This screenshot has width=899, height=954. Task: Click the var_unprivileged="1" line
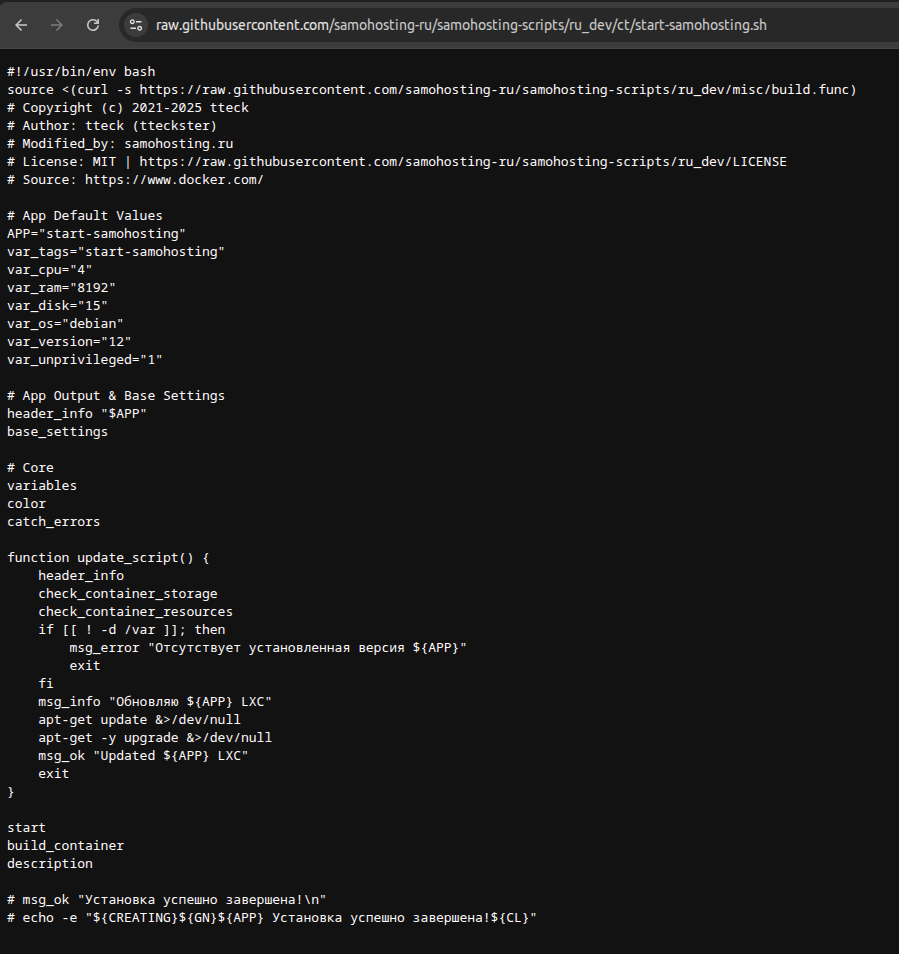click(85, 360)
